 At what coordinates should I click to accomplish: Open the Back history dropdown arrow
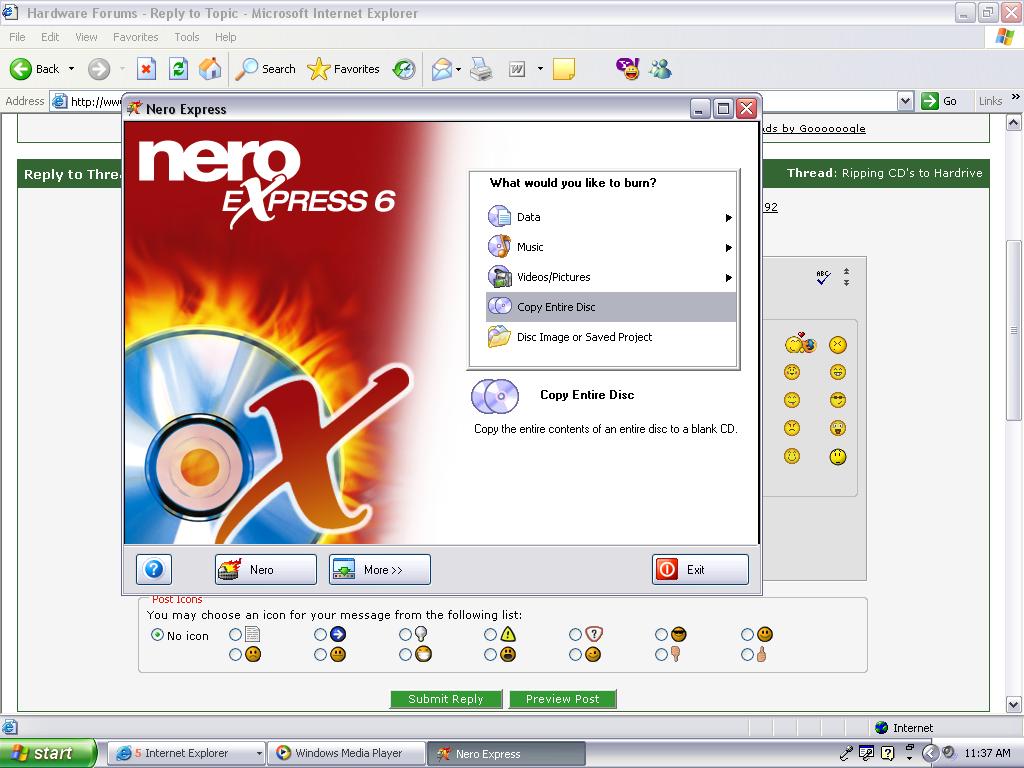(71, 69)
